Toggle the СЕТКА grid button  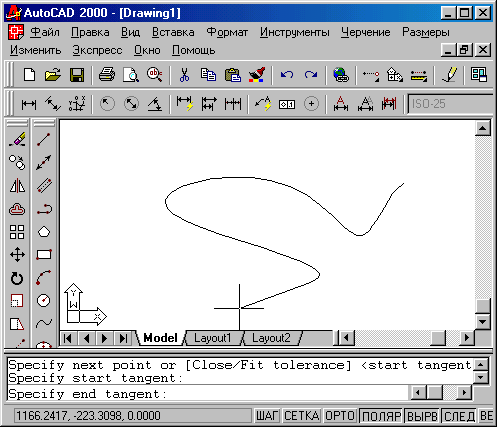pyautogui.click(x=302, y=416)
